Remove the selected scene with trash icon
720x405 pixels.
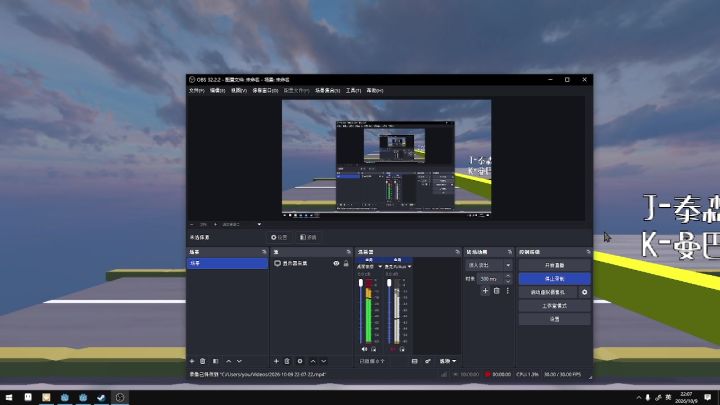(x=202, y=361)
